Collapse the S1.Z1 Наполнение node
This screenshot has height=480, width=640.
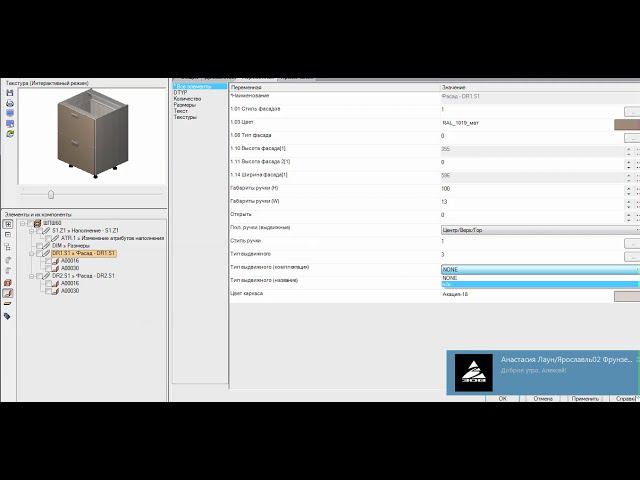point(31,231)
